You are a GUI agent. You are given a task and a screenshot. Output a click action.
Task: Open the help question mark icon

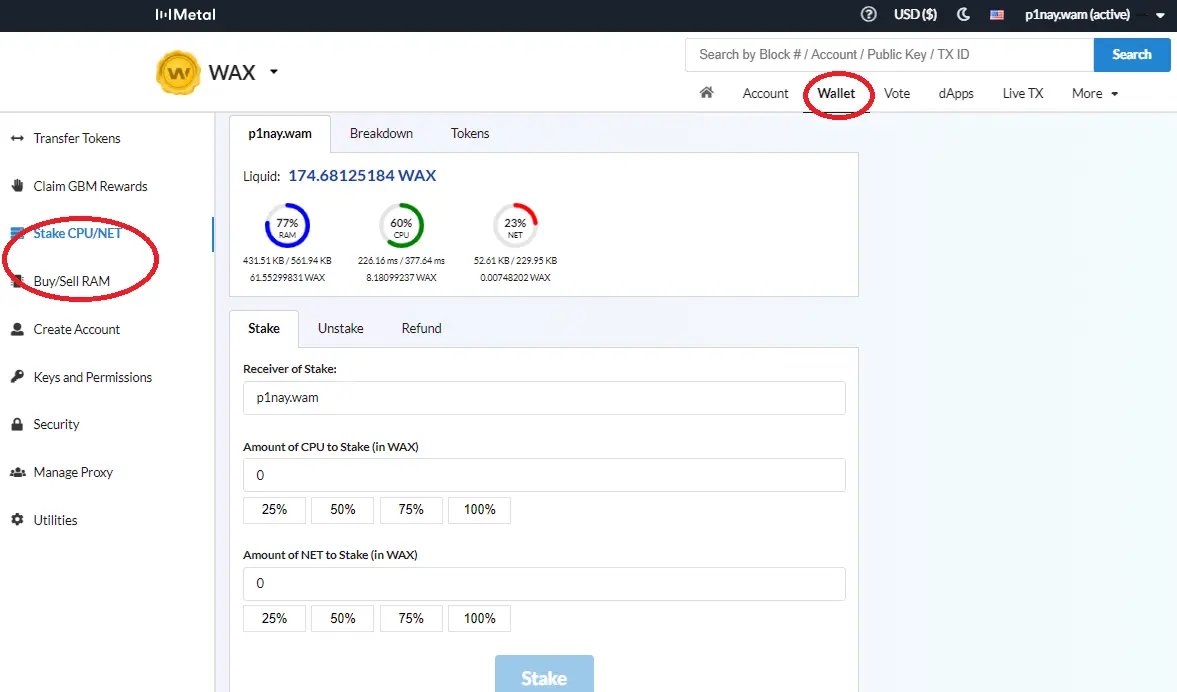(868, 14)
